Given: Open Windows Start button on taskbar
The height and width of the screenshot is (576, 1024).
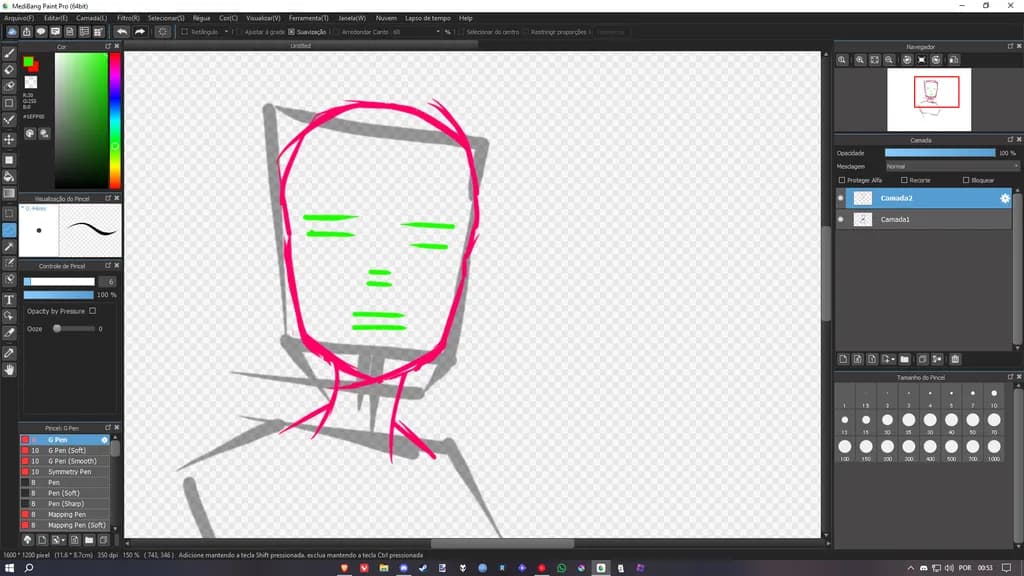Looking at the screenshot, I should pos(9,568).
